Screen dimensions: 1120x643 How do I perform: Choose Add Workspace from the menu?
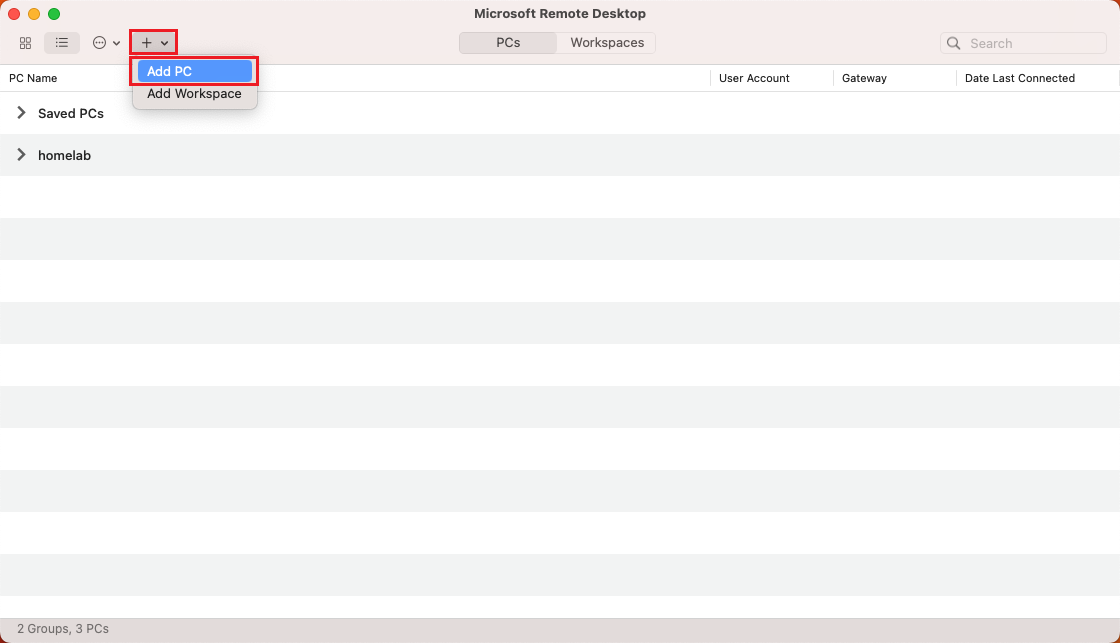[194, 94]
